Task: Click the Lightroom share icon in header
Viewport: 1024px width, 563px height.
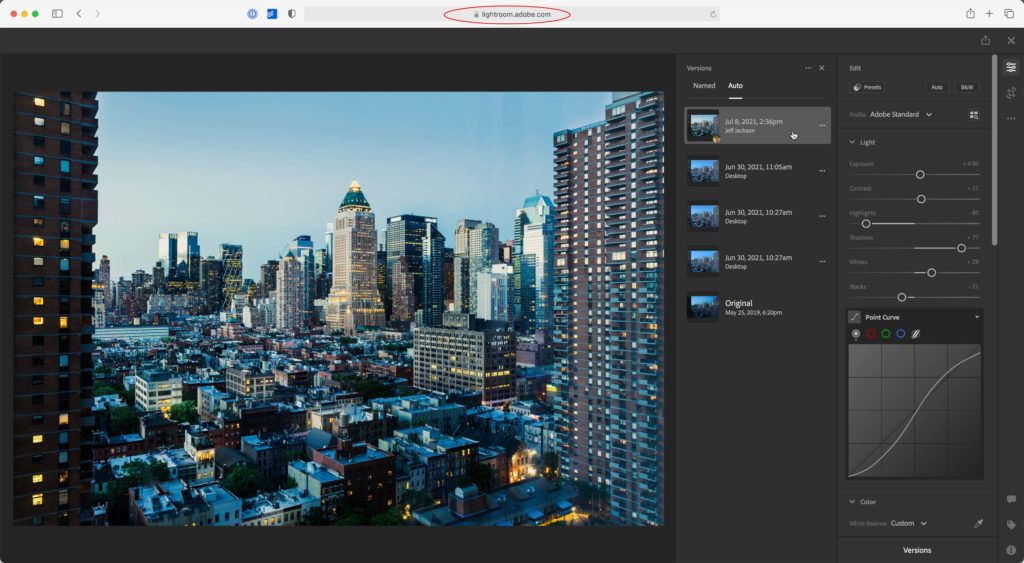Action: [x=985, y=40]
